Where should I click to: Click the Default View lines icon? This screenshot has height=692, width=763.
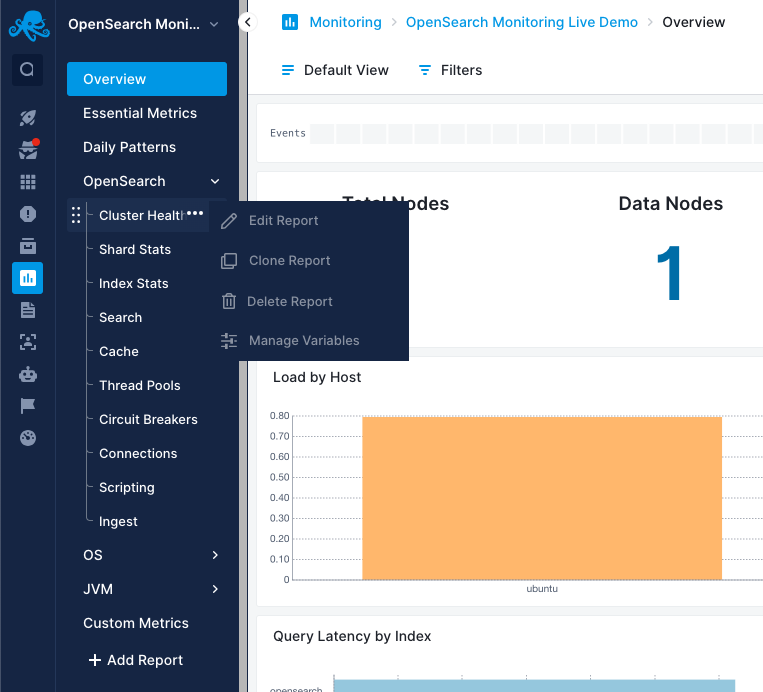pos(288,70)
